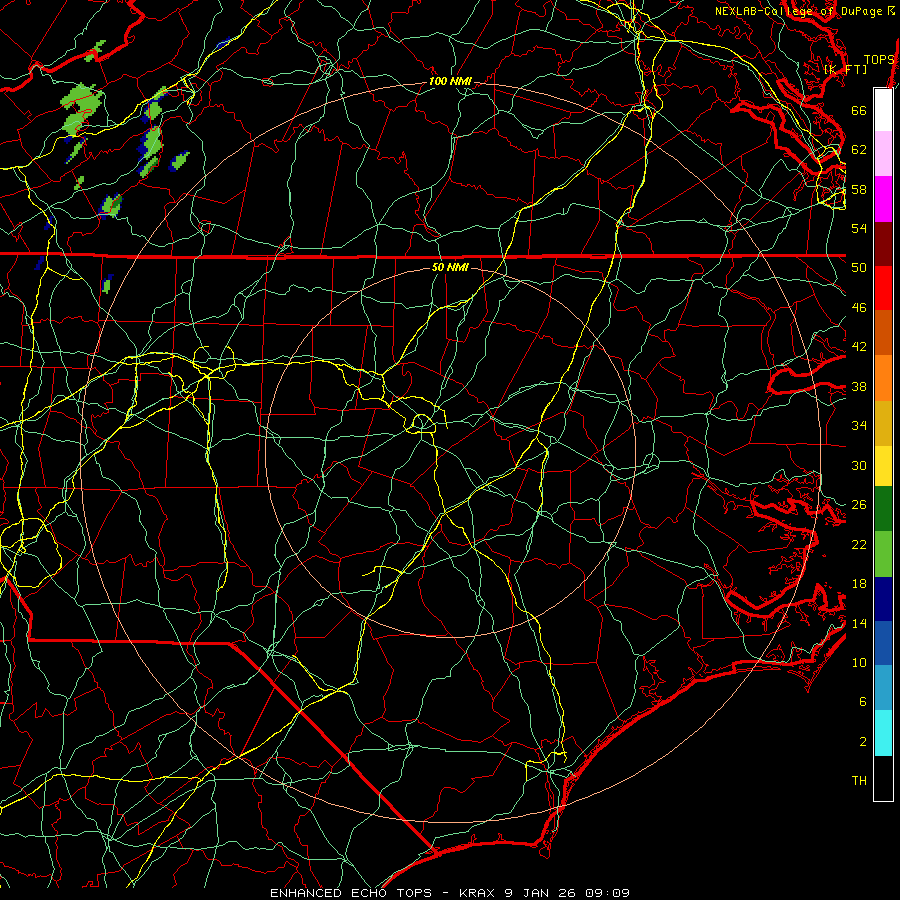Click the dark orange 46 kft swatch

(x=883, y=332)
